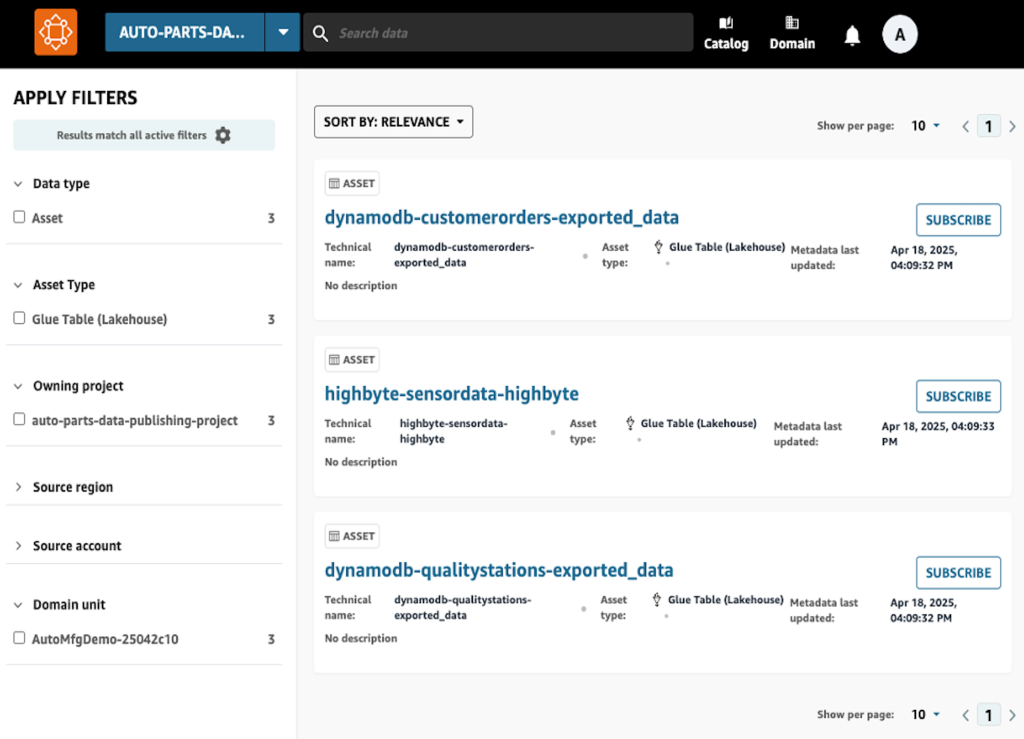Check the auto-parts-data-publishing-project filter

point(20,419)
